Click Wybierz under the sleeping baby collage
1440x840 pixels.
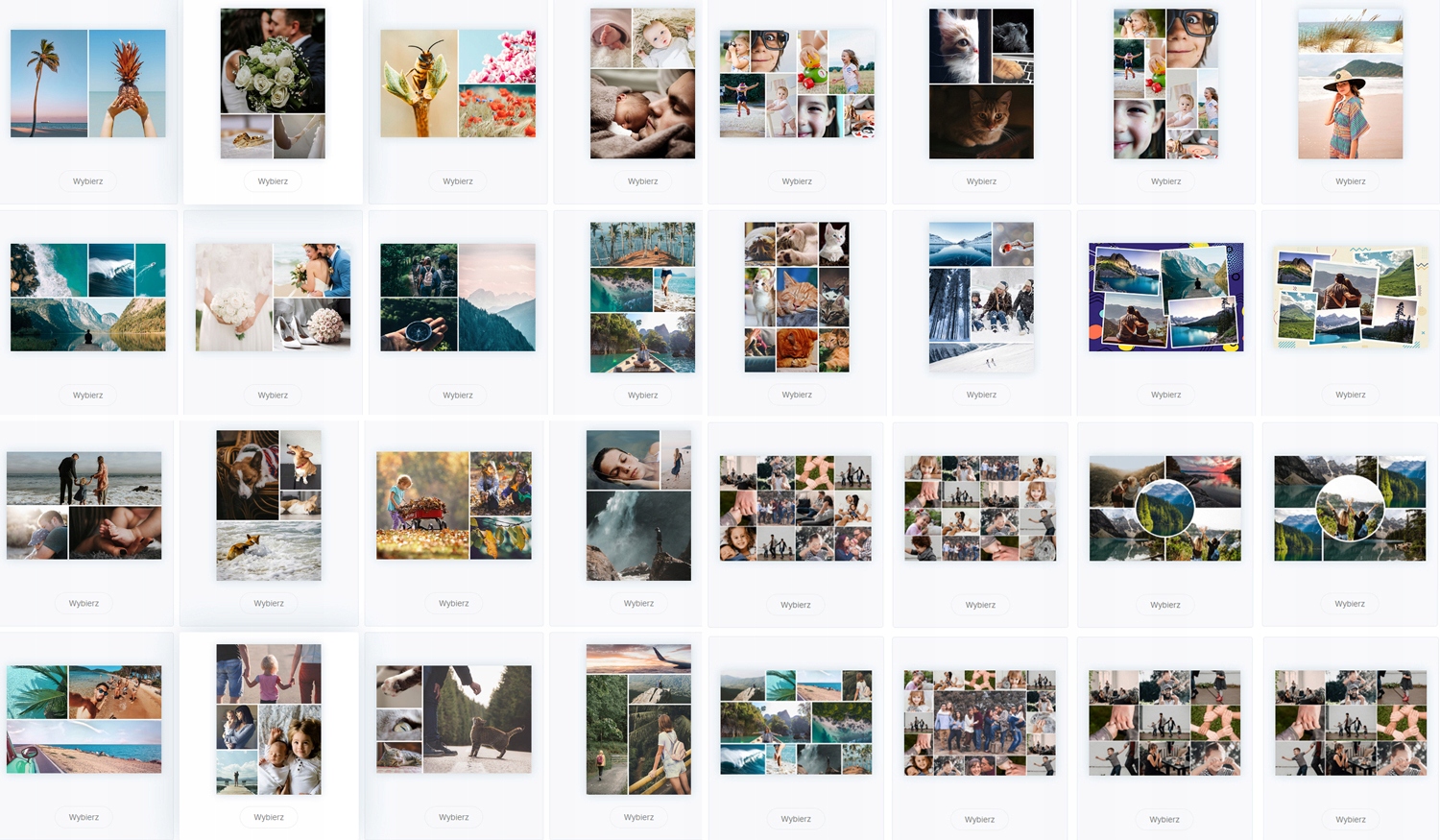pyautogui.click(x=643, y=181)
